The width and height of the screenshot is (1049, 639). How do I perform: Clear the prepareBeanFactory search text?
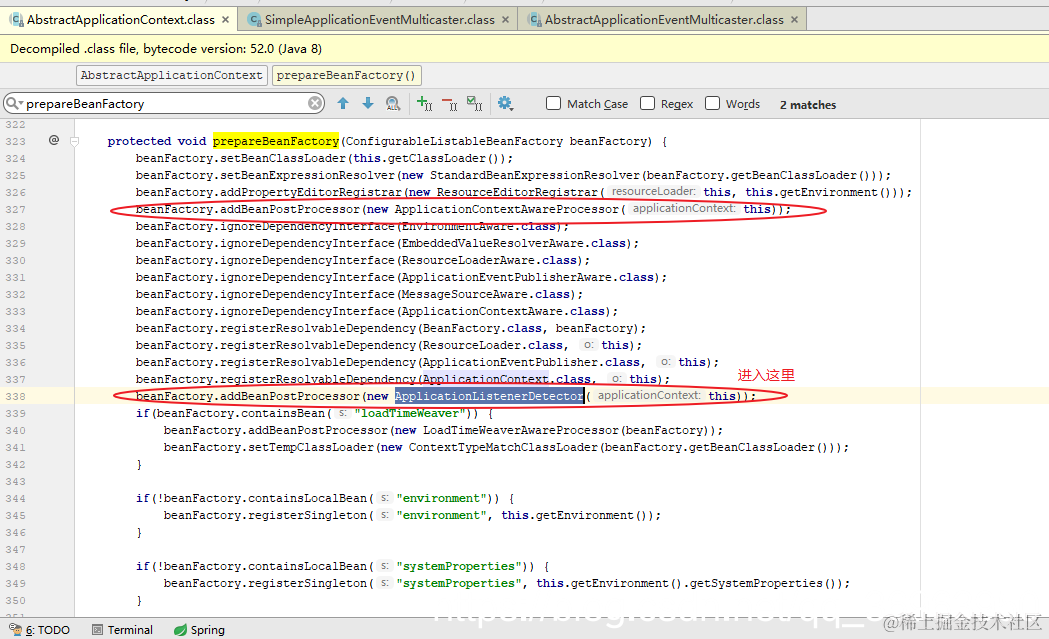click(x=315, y=103)
